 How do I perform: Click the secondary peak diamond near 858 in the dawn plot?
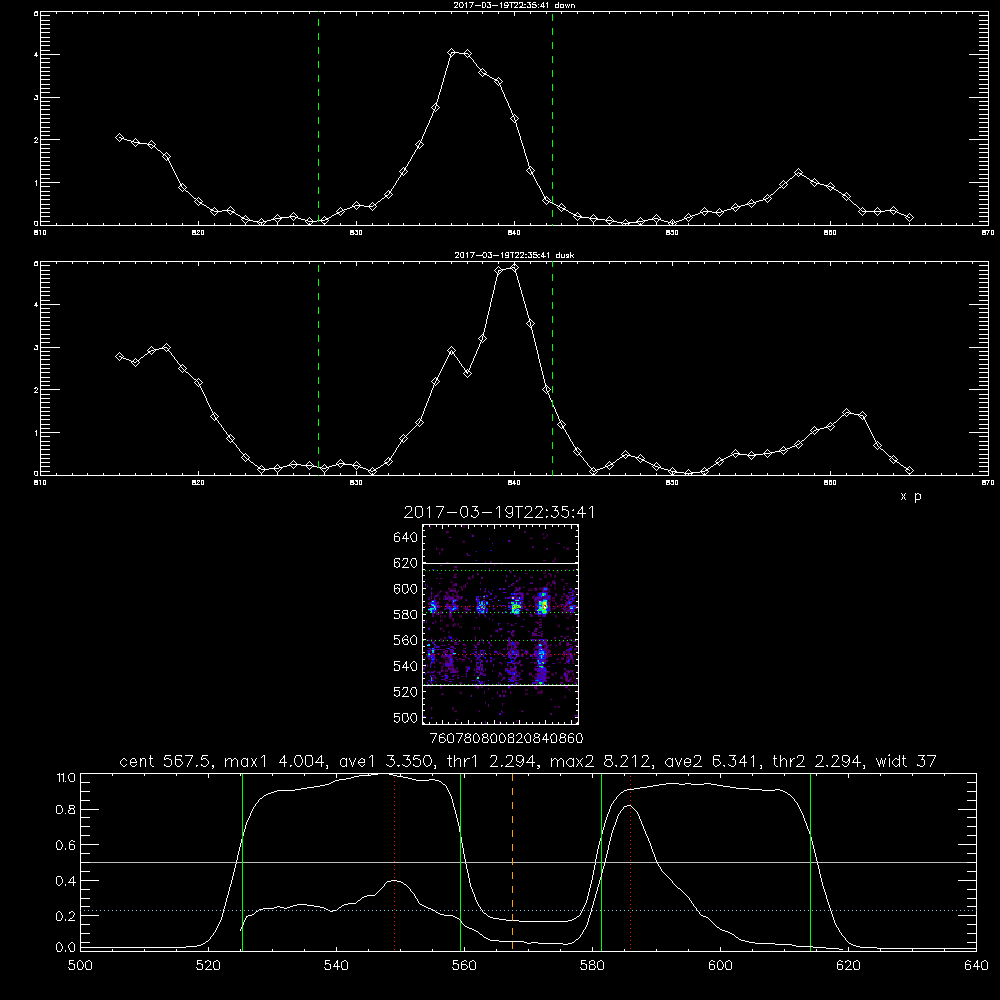798,172
